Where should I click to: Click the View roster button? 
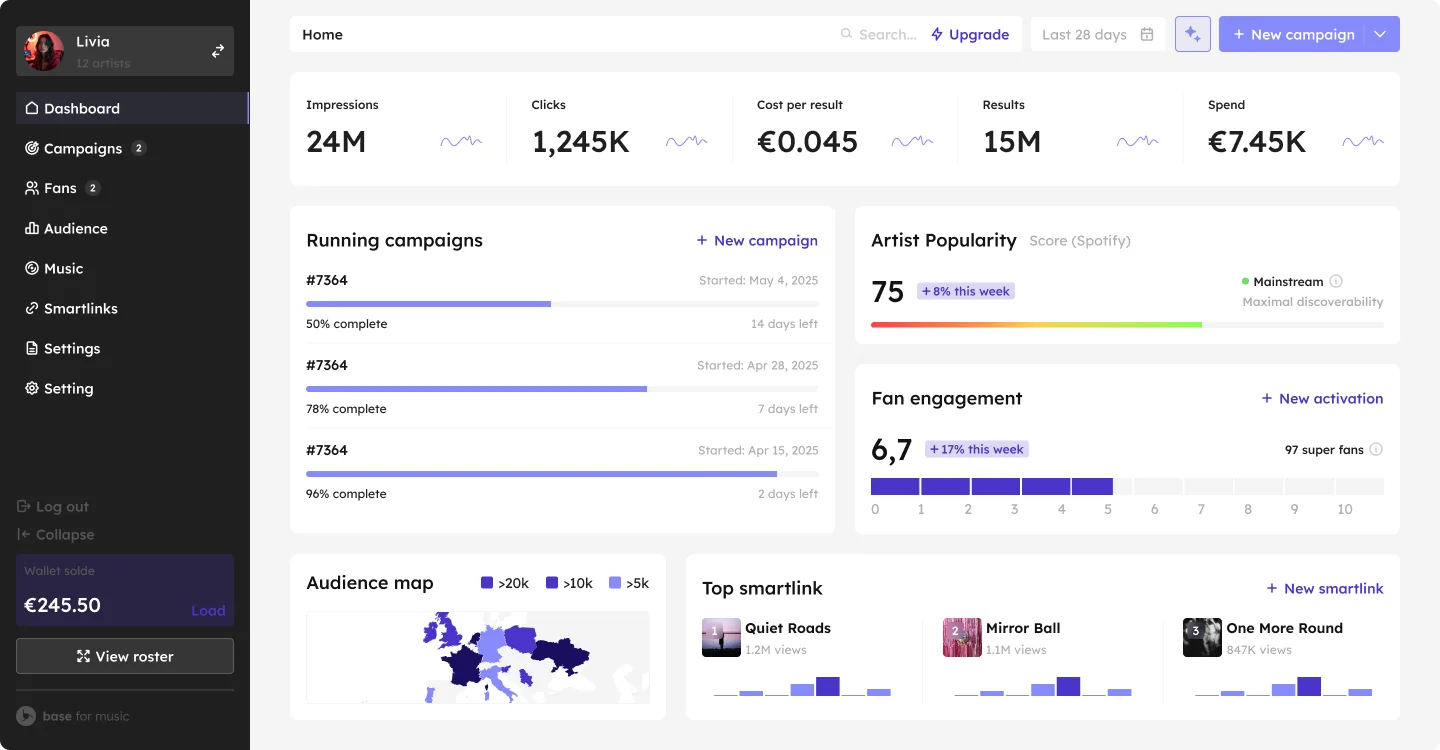(125, 656)
